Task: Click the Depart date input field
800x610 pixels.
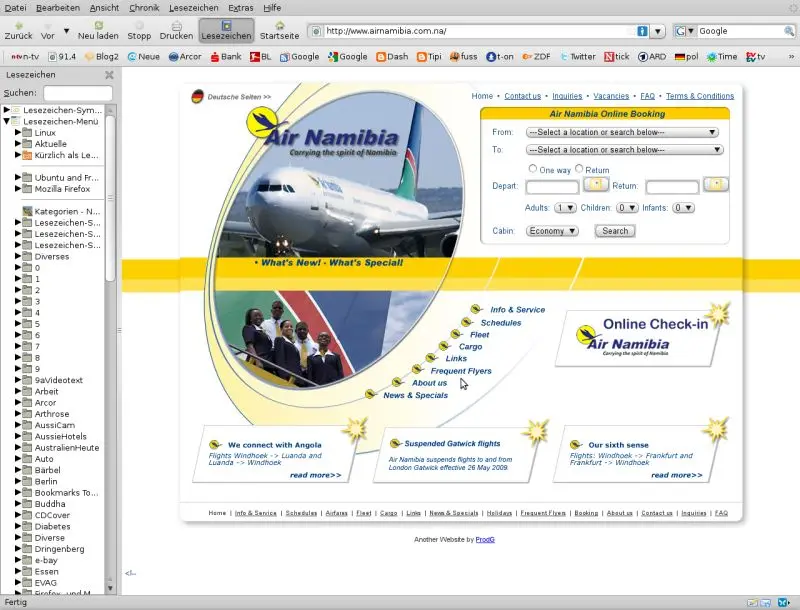Action: pyautogui.click(x=552, y=187)
